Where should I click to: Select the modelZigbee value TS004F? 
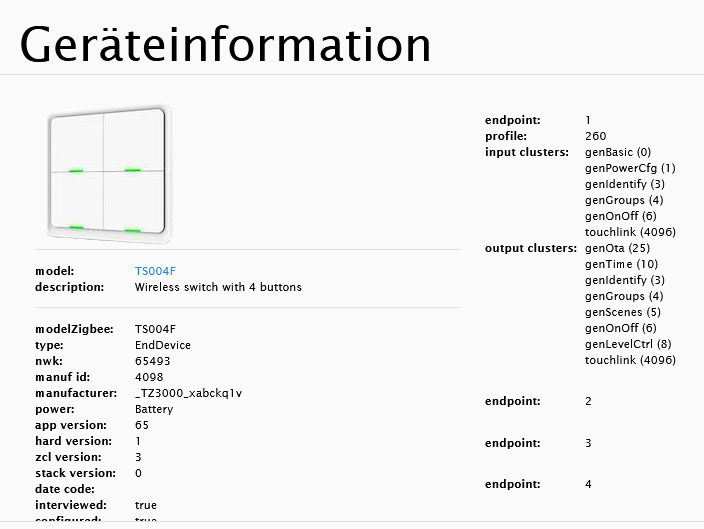[155, 329]
